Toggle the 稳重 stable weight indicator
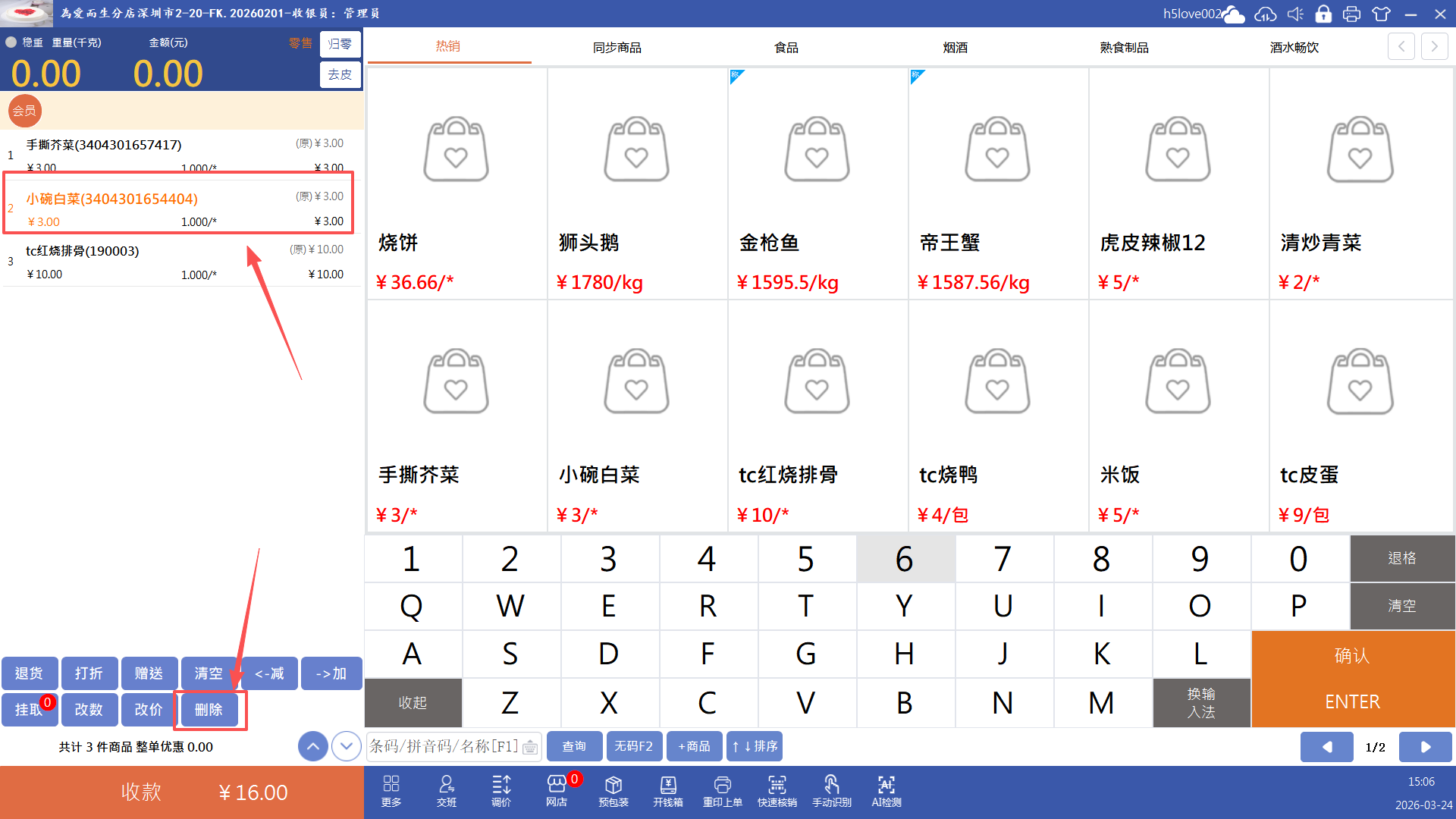 click(11, 42)
